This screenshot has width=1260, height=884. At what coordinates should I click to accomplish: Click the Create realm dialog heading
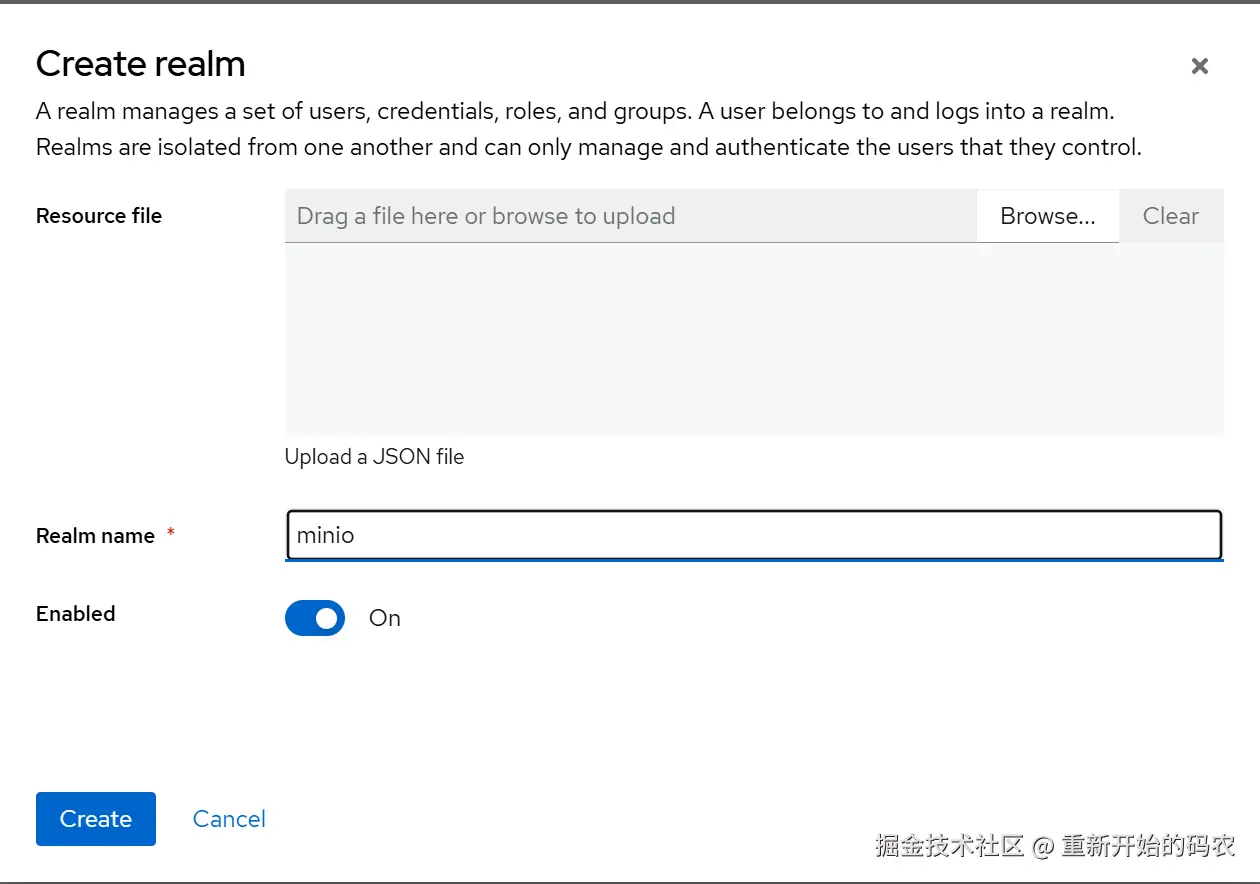pos(141,64)
